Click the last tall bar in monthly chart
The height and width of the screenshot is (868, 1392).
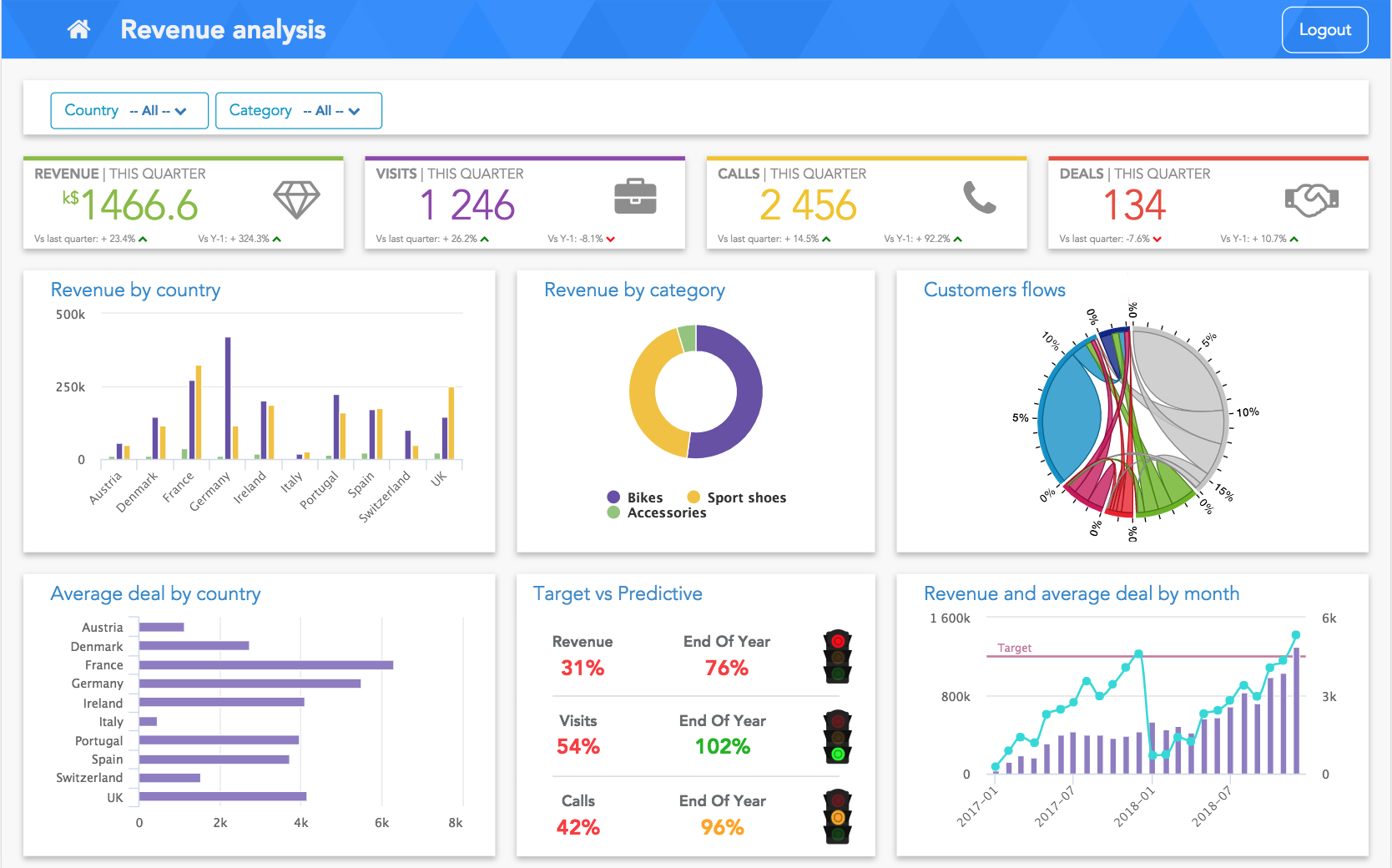tap(1296, 710)
